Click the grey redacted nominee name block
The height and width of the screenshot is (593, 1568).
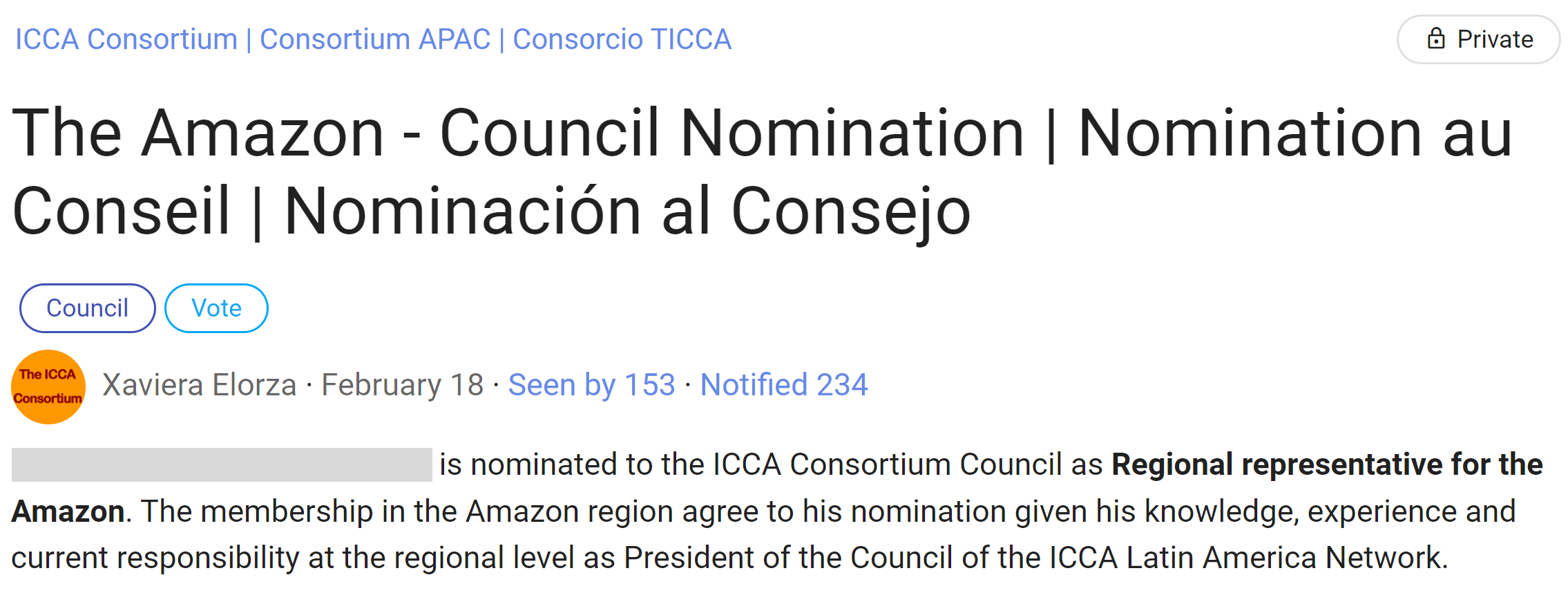(222, 464)
